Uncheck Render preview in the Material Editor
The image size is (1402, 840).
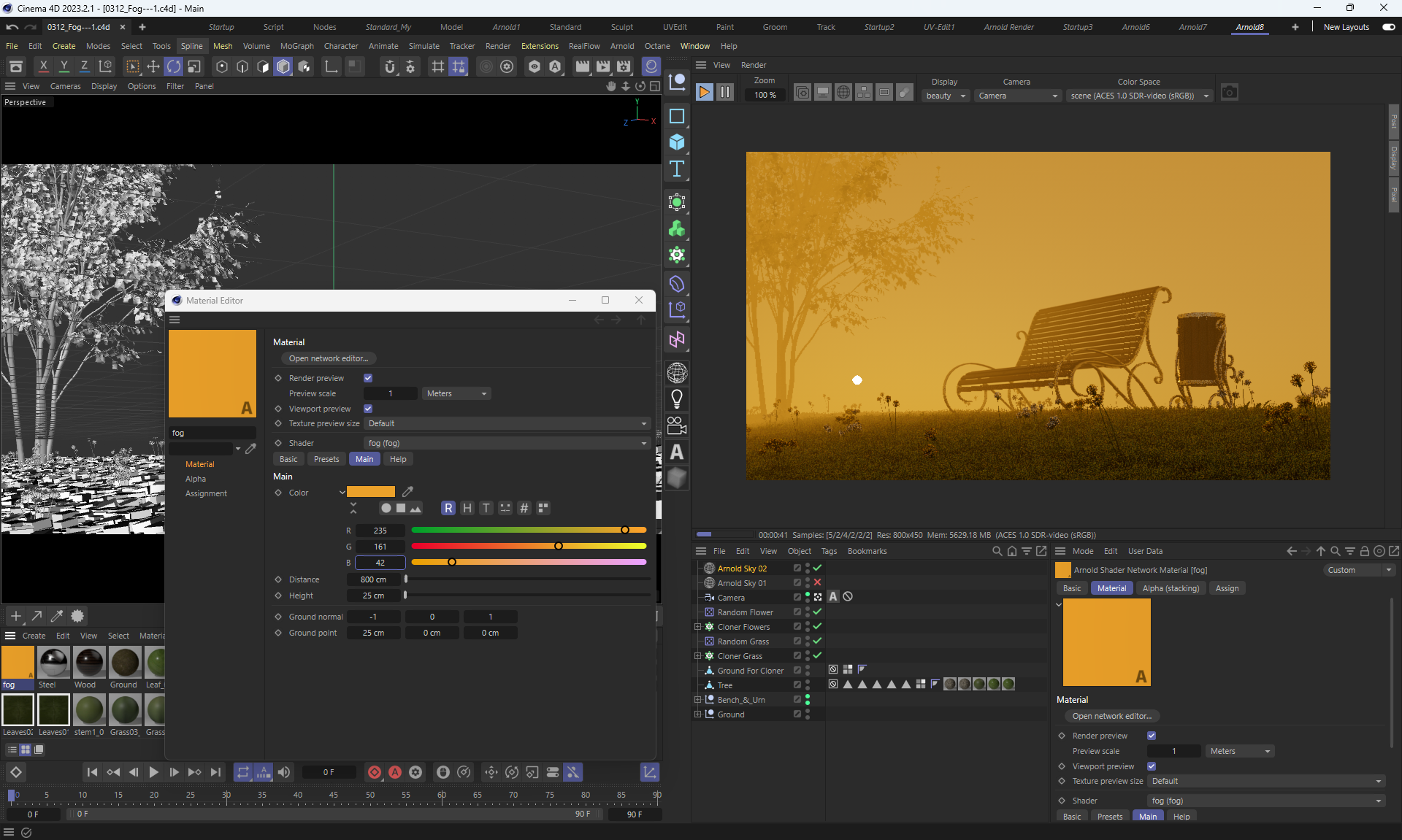click(368, 378)
